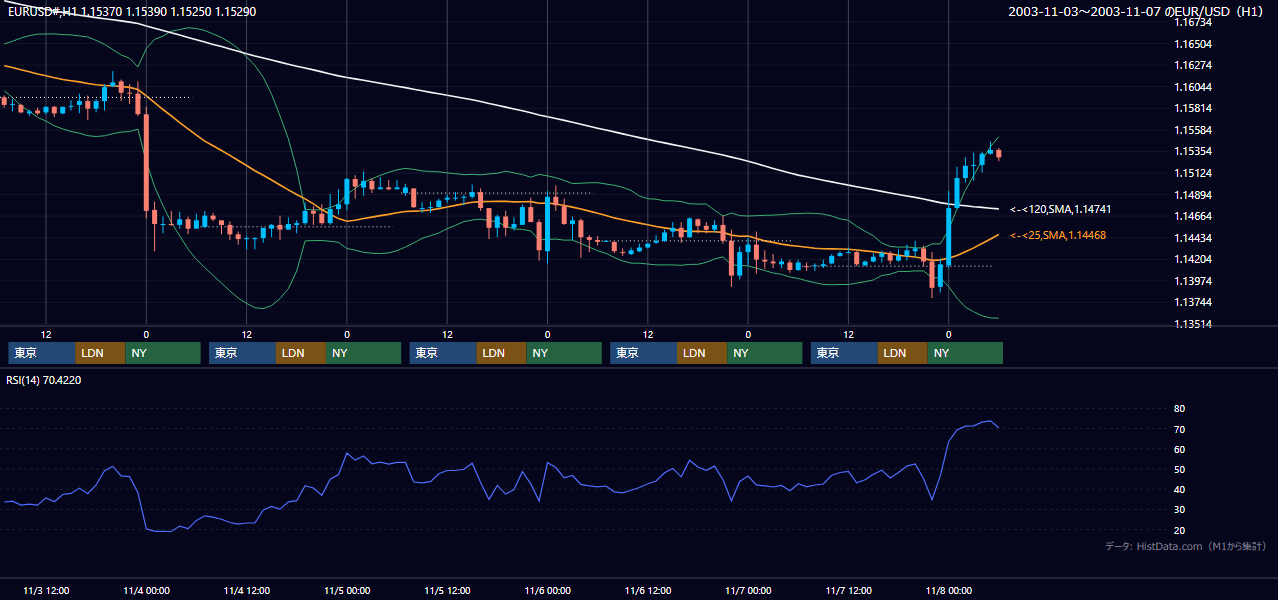Click price axis value 1.14894

click(x=1193, y=195)
